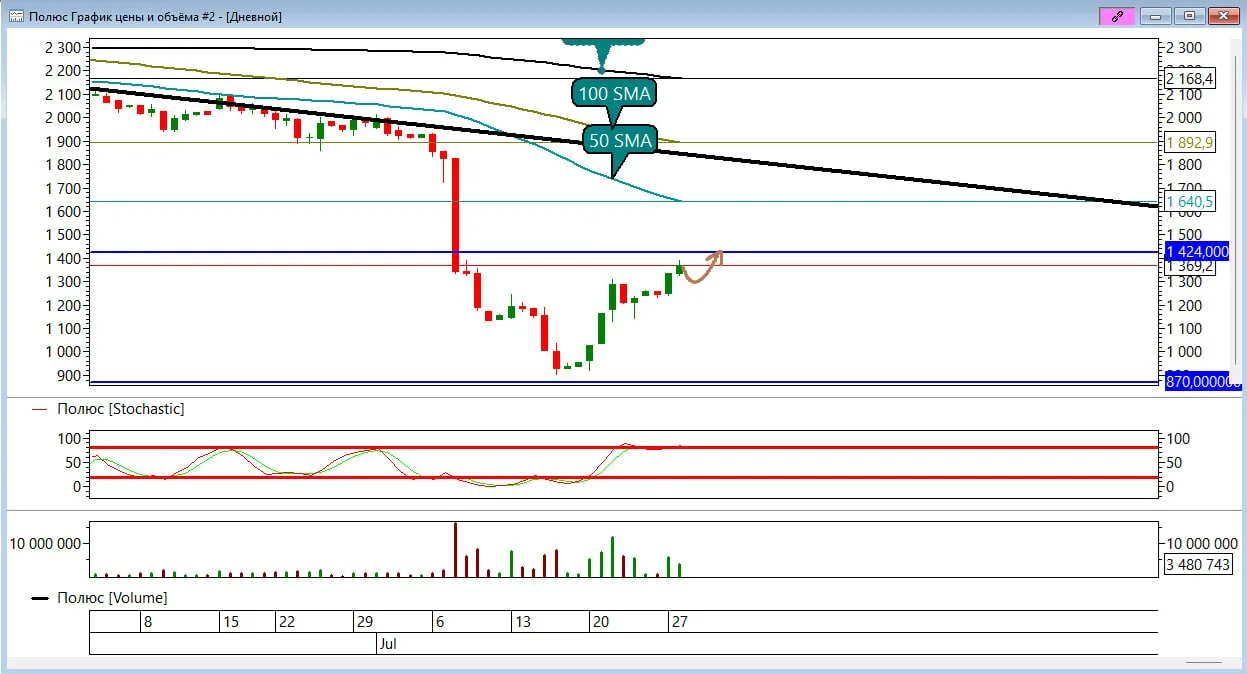Click the pink chain-link anchor button
This screenshot has width=1247, height=674.
pos(1118,16)
